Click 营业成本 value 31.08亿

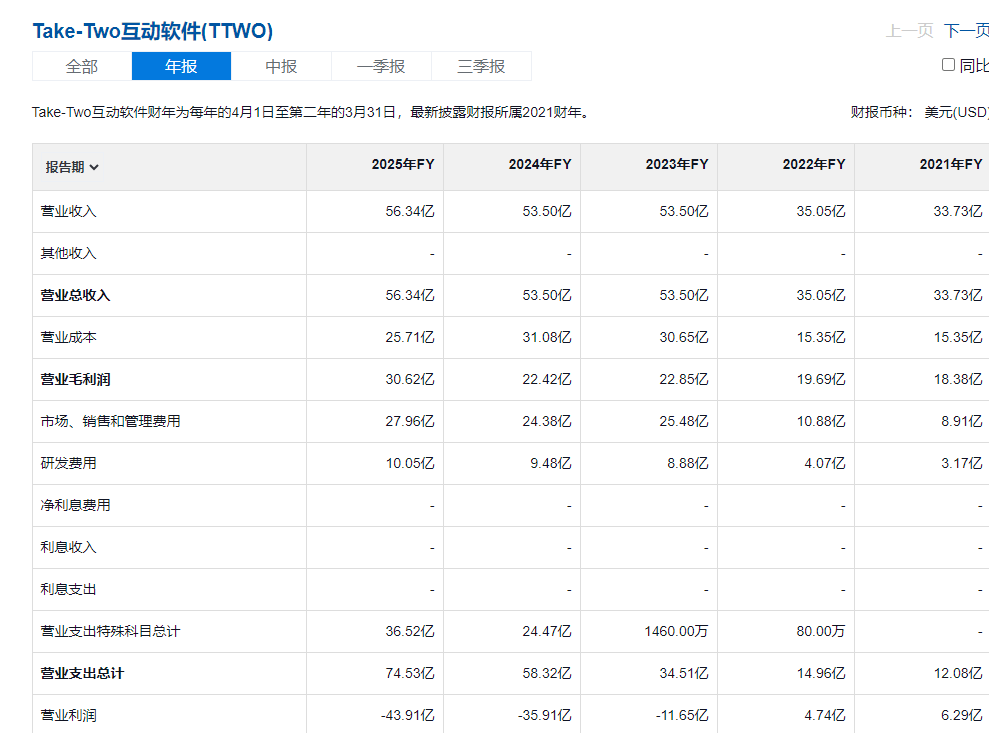click(x=547, y=337)
